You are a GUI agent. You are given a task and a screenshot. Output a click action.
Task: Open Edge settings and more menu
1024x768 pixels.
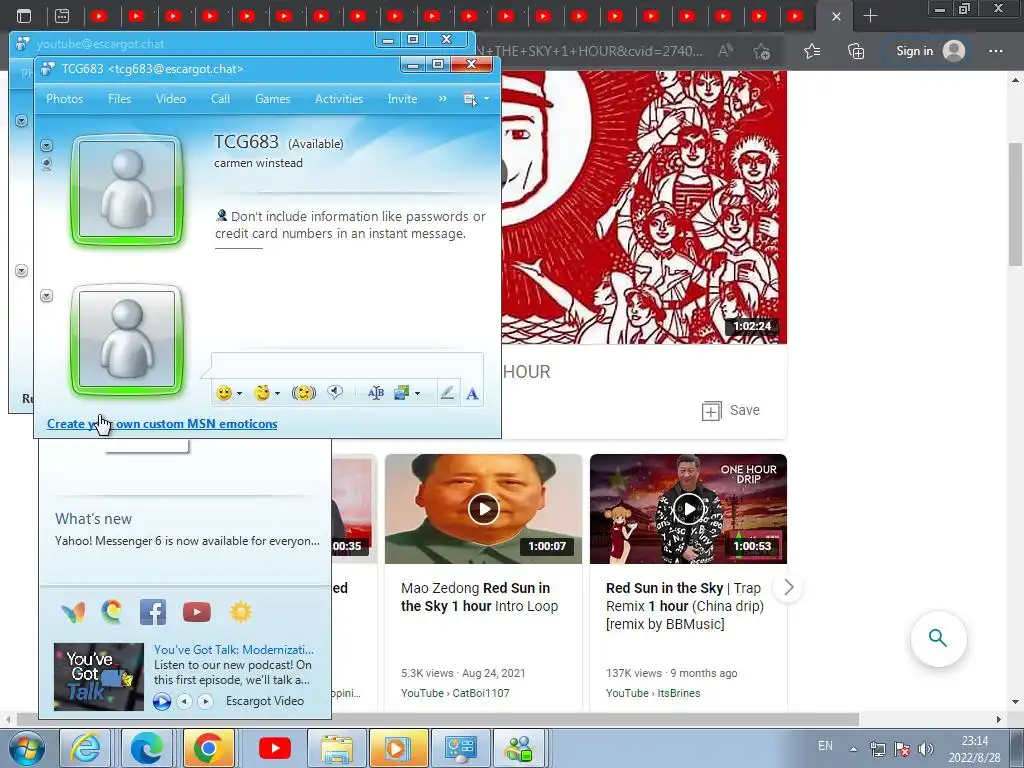click(x=995, y=51)
